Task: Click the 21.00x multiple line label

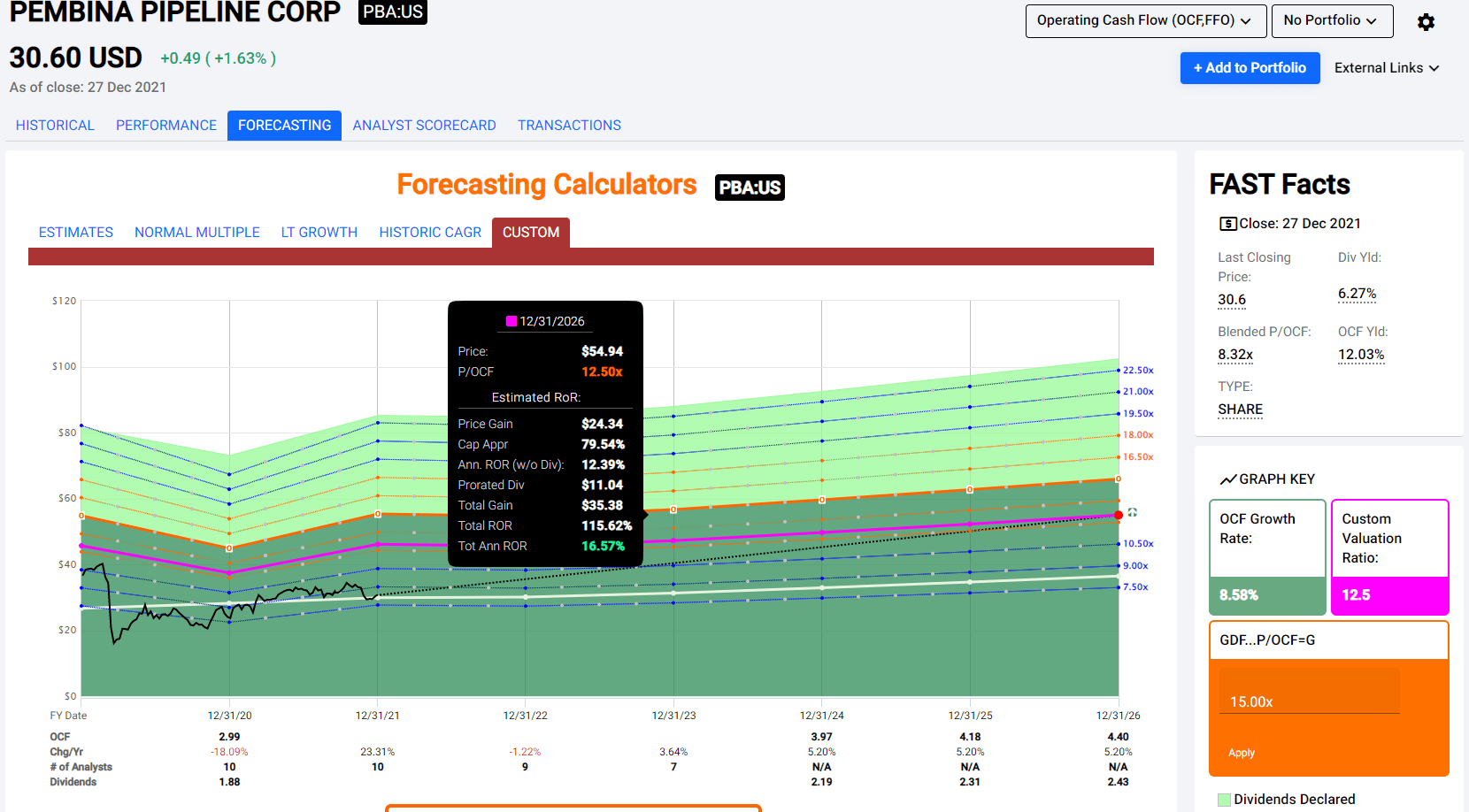Action: click(x=1138, y=392)
